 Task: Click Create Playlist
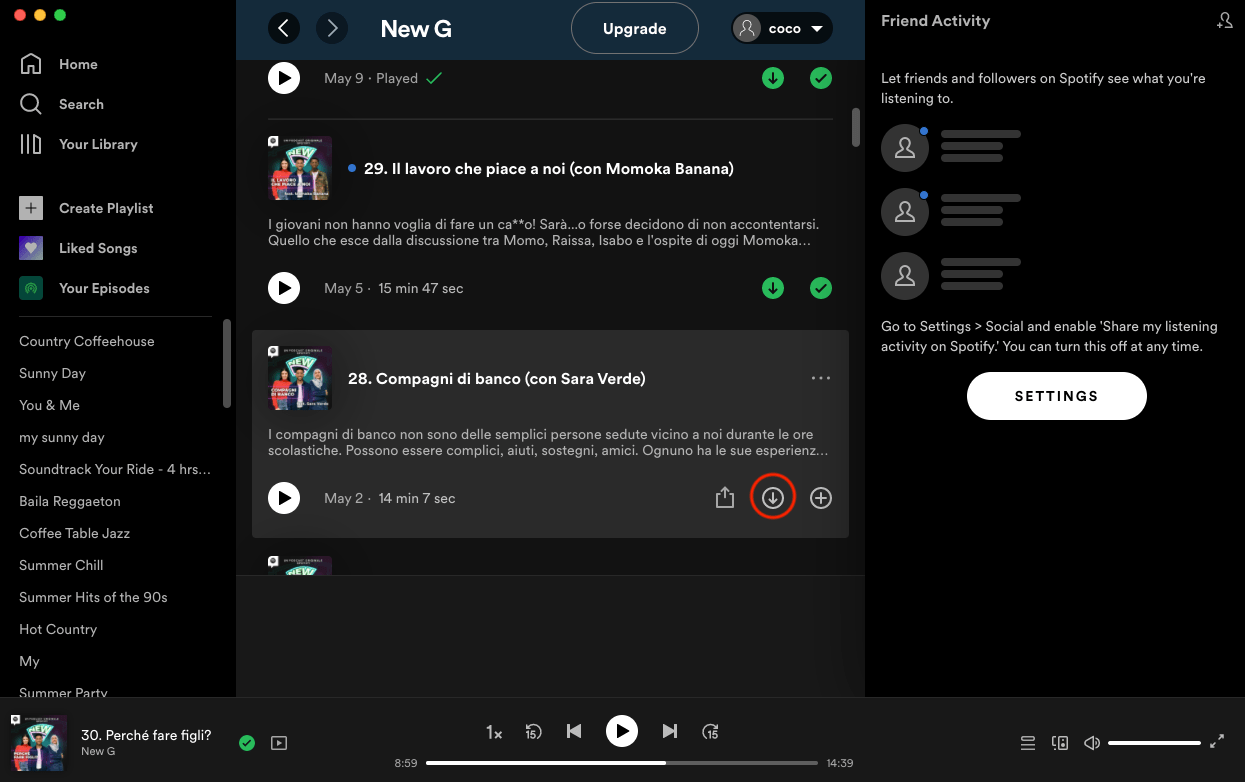pyautogui.click(x=87, y=208)
